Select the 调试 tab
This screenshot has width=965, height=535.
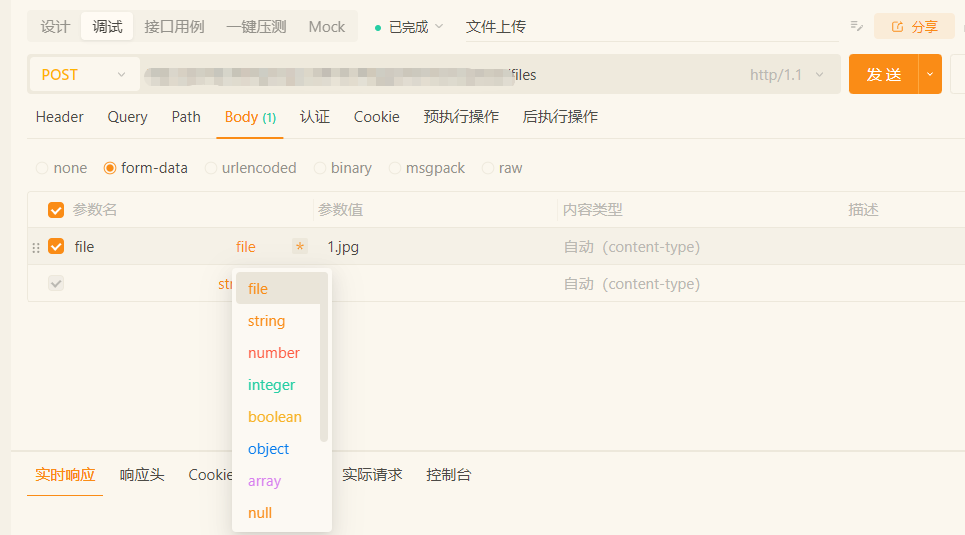tap(107, 27)
